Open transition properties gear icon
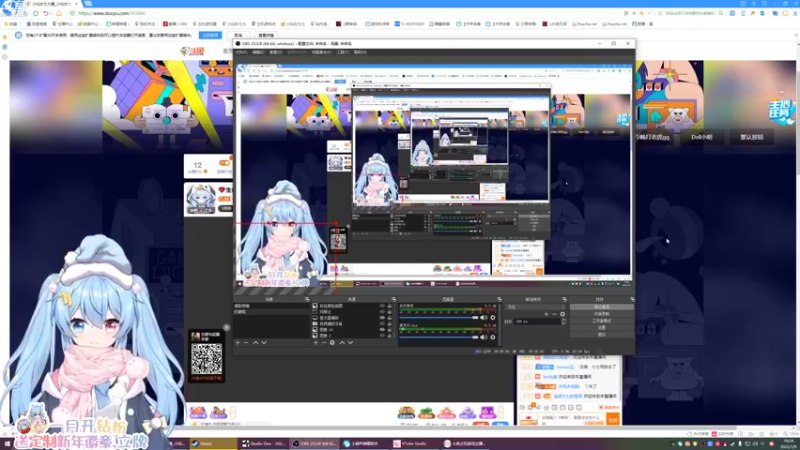 [x=563, y=314]
